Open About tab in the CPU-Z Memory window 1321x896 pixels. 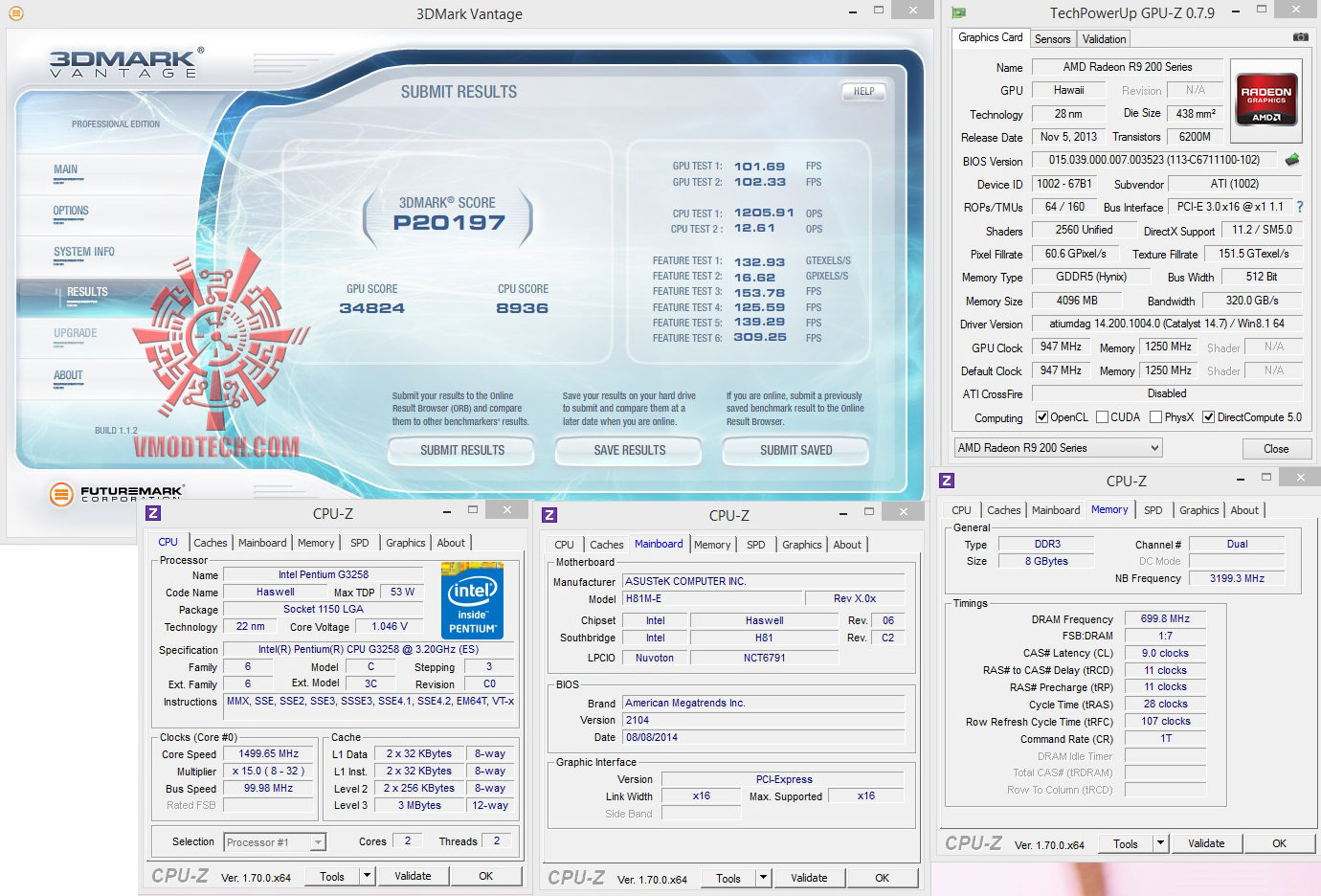[1244, 510]
